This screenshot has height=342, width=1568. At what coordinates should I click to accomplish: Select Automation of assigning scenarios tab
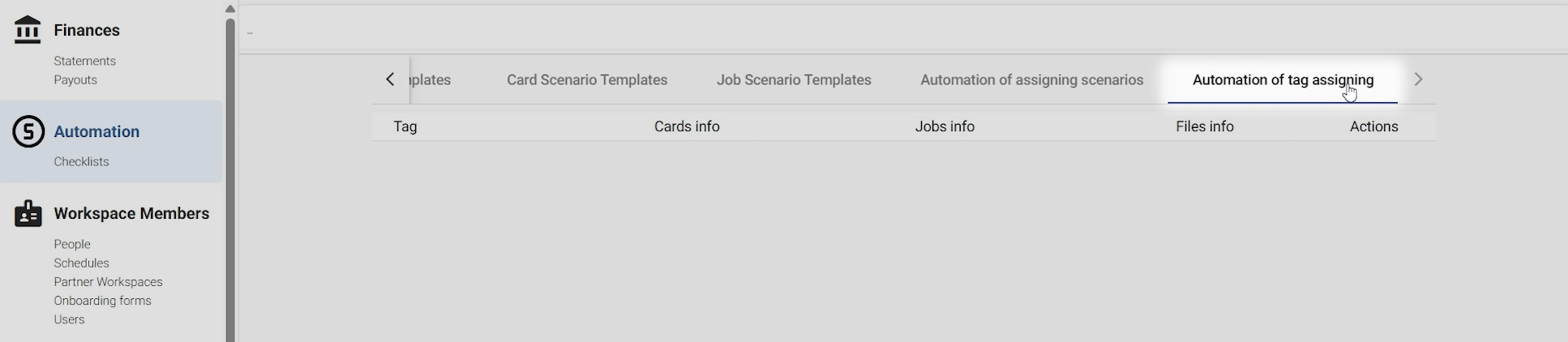coord(1031,80)
